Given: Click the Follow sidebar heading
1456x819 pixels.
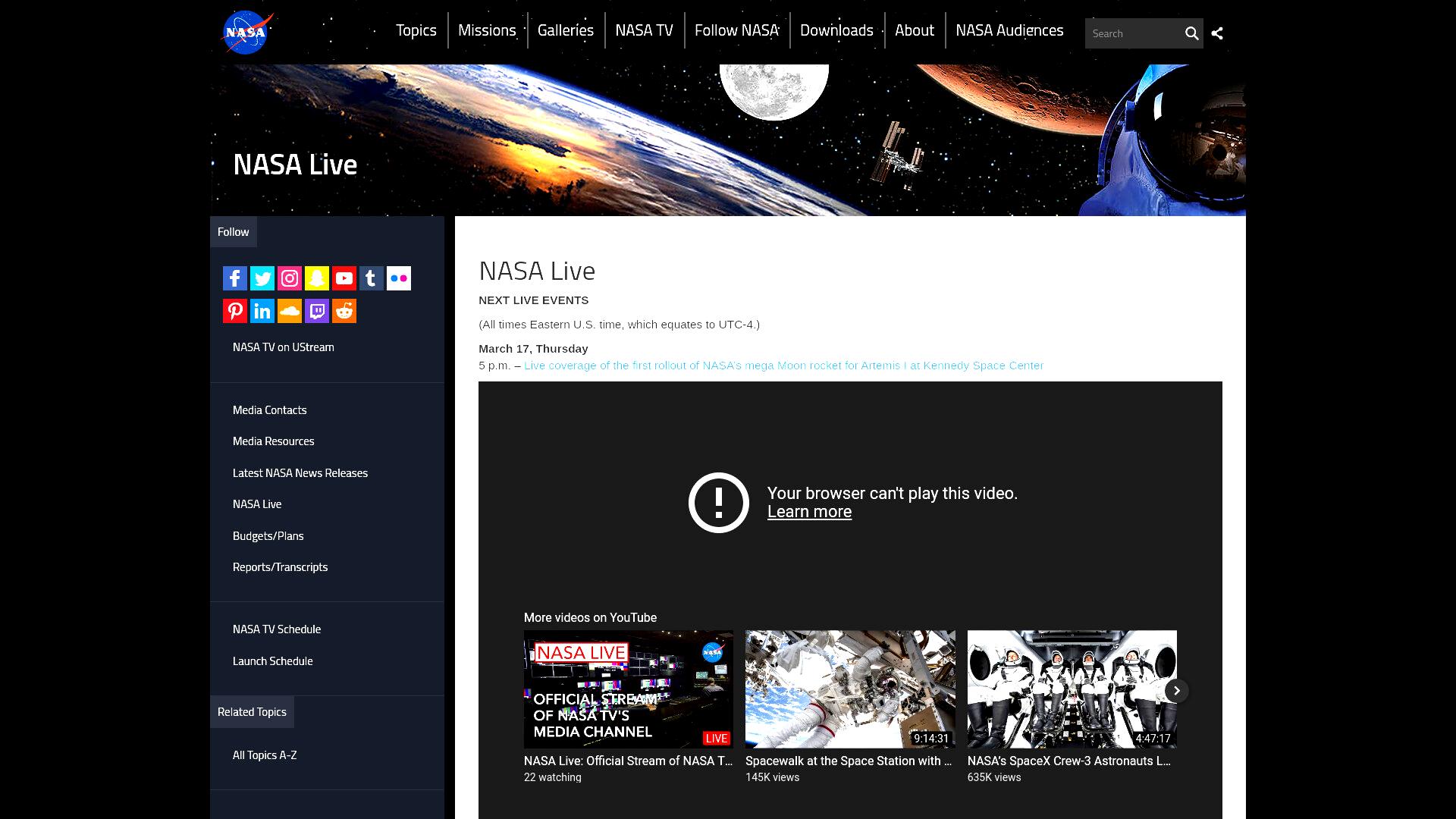Looking at the screenshot, I should pos(234,232).
